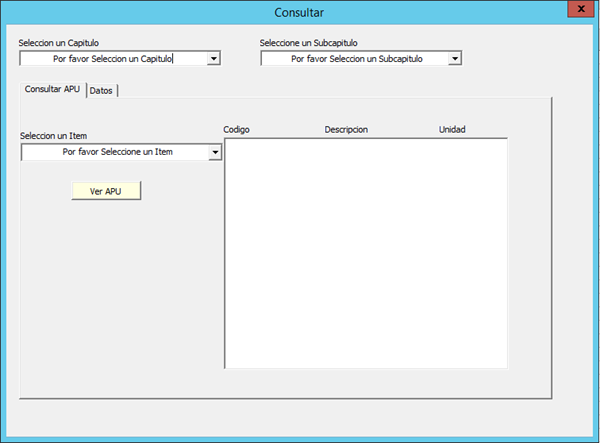Screen dimensions: 600x443
Task: Expand the Item dropdown arrow
Action: pos(215,152)
